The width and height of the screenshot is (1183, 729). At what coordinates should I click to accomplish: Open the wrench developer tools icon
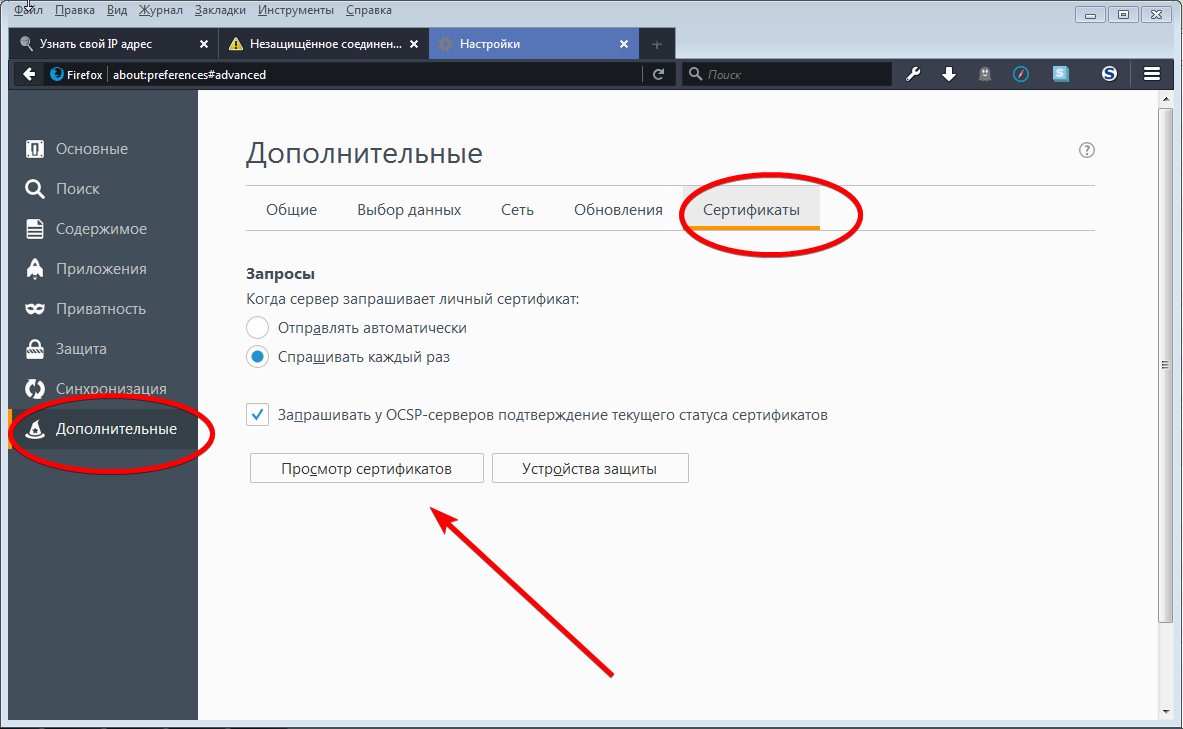pos(913,74)
